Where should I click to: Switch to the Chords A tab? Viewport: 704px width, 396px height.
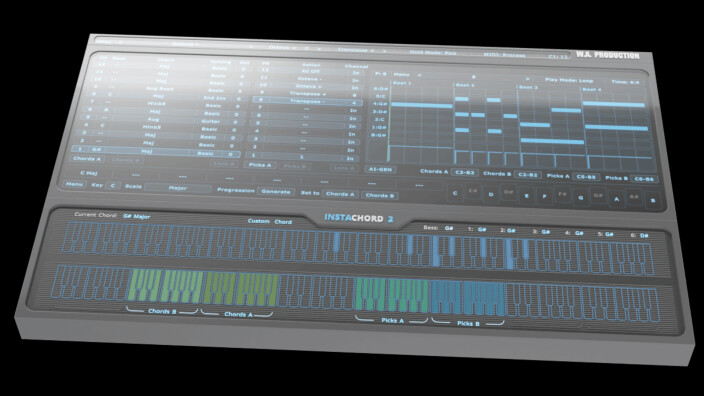coord(88,159)
